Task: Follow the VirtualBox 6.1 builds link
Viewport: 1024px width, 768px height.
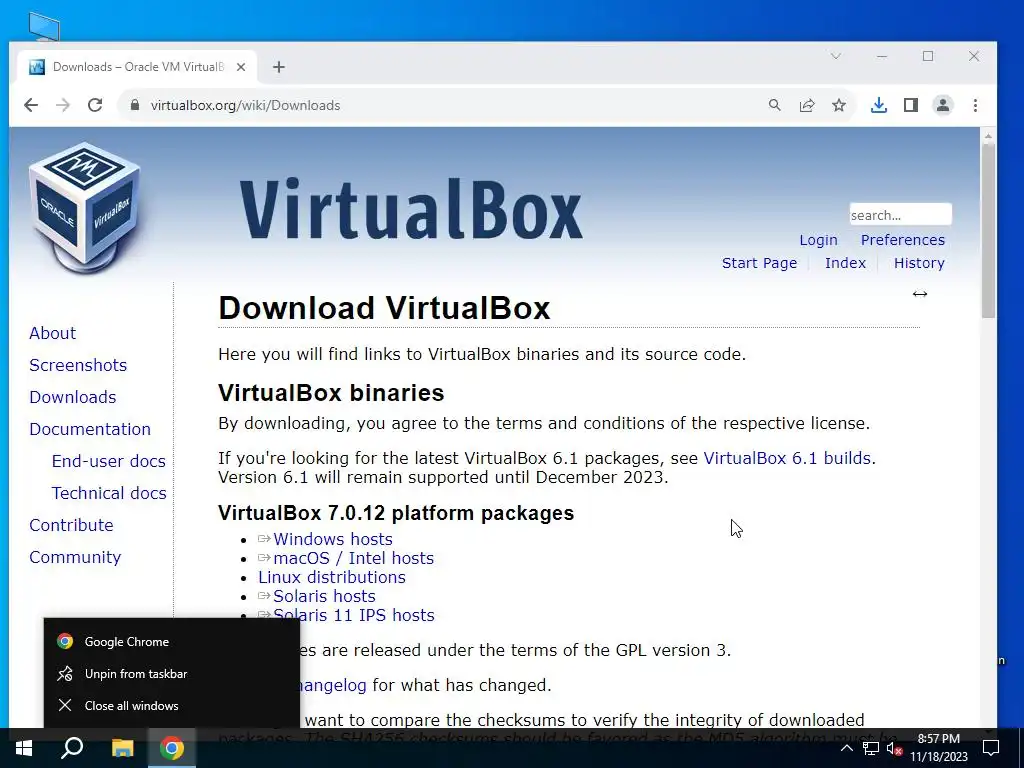Action: 787,458
